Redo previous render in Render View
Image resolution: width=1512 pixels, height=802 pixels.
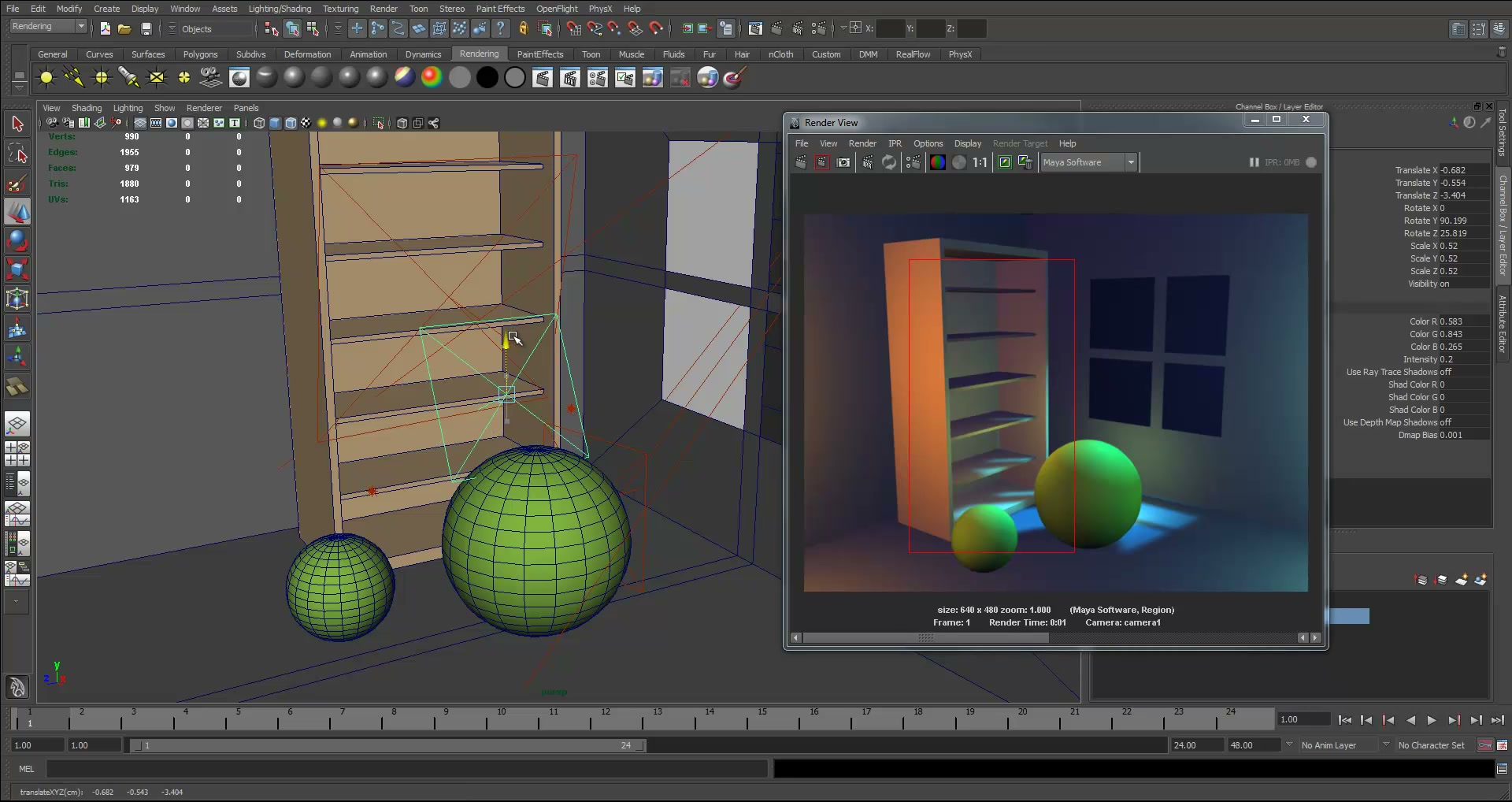click(801, 162)
